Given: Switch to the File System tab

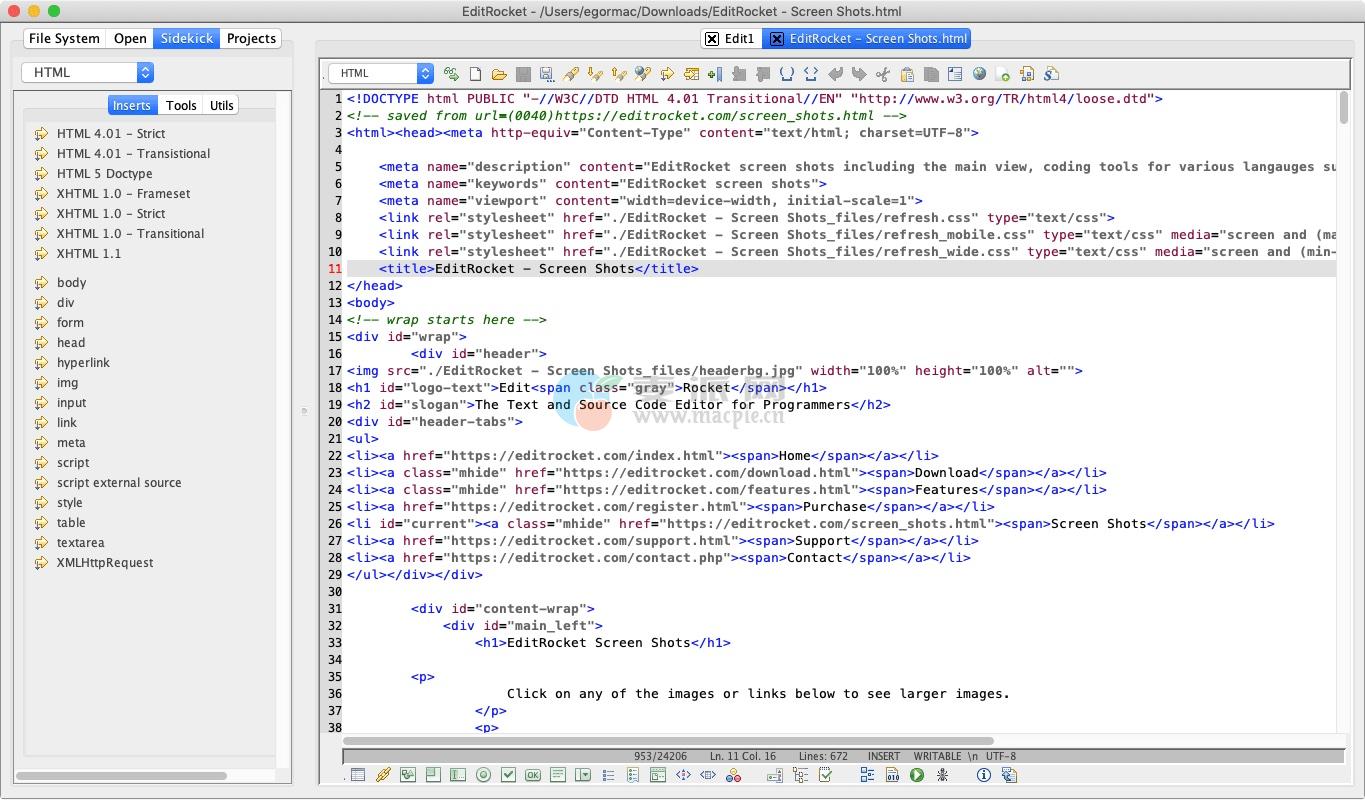Looking at the screenshot, I should tap(64, 38).
